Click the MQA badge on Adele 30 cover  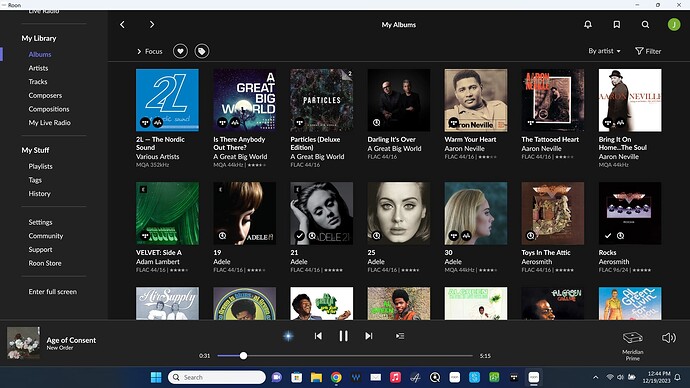466,236
